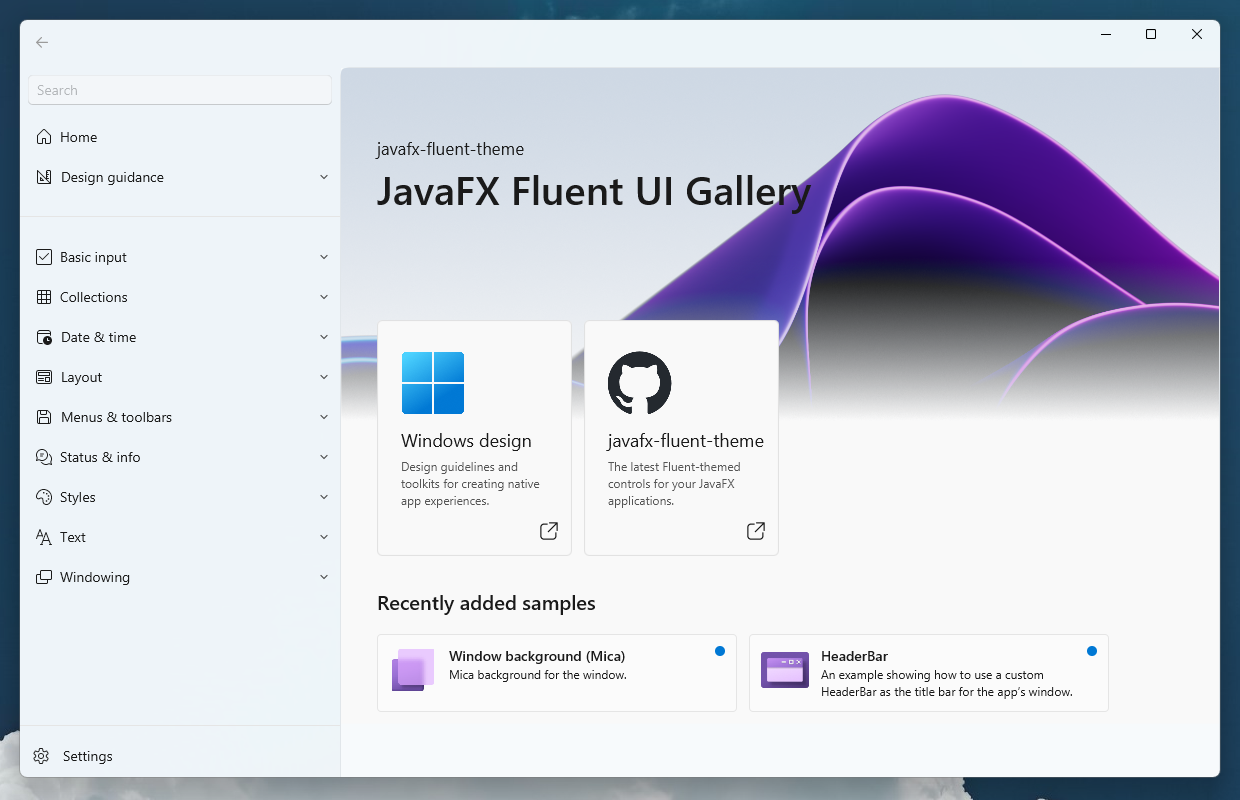This screenshot has width=1240, height=800.
Task: Select Status & info in the sidebar
Action: 100,457
